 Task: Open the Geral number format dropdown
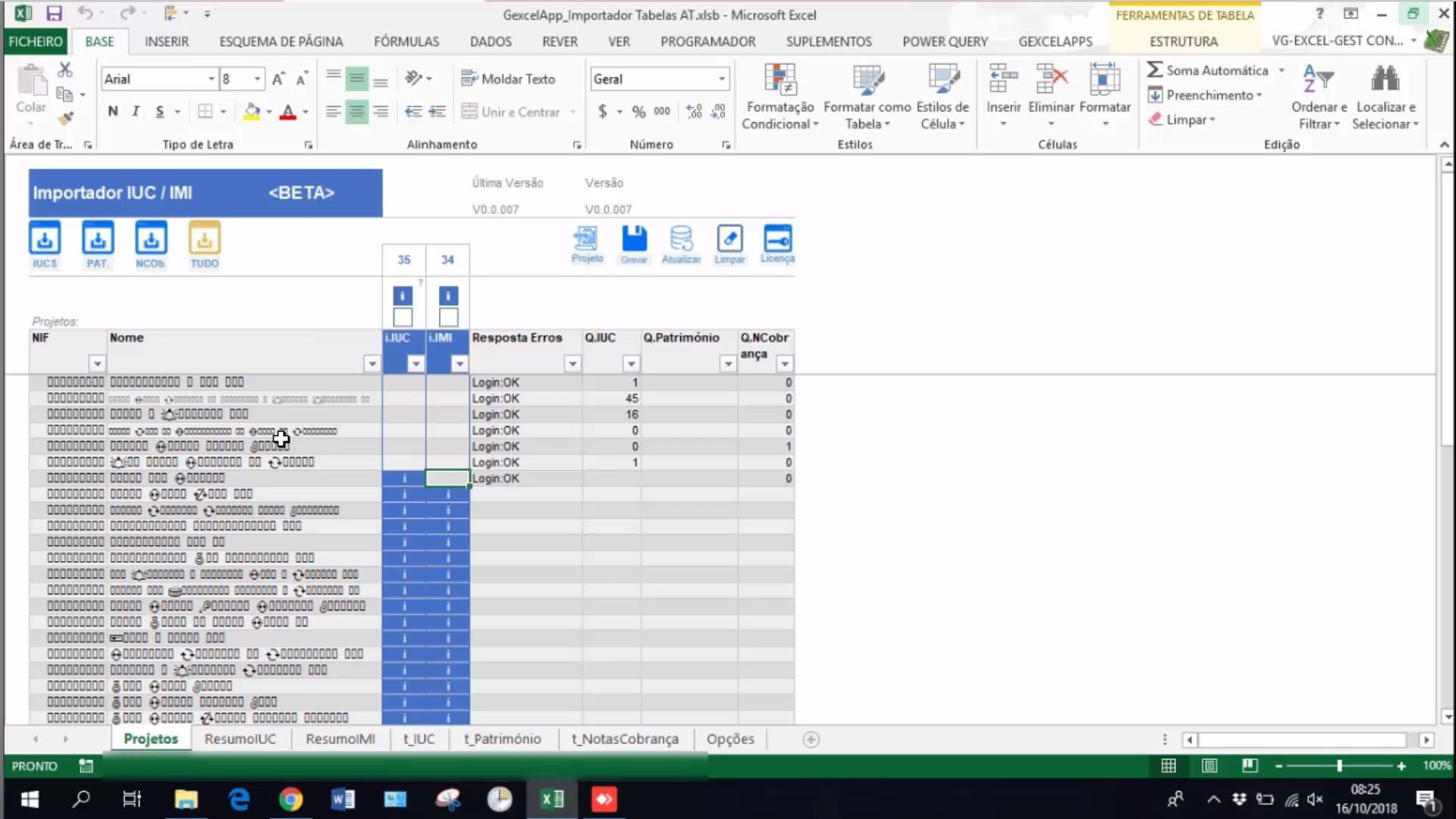[x=721, y=79]
